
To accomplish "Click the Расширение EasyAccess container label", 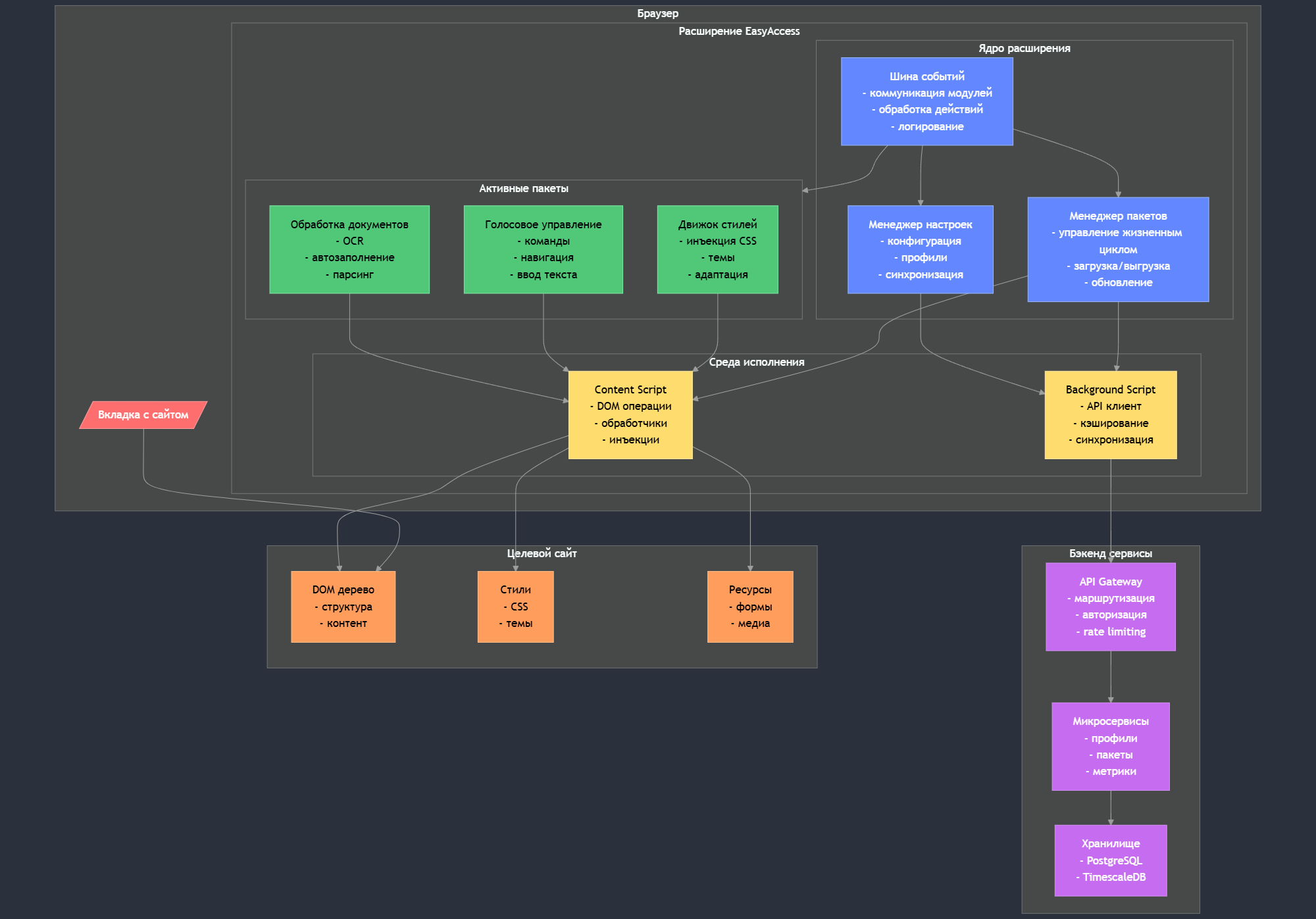I will 739,32.
